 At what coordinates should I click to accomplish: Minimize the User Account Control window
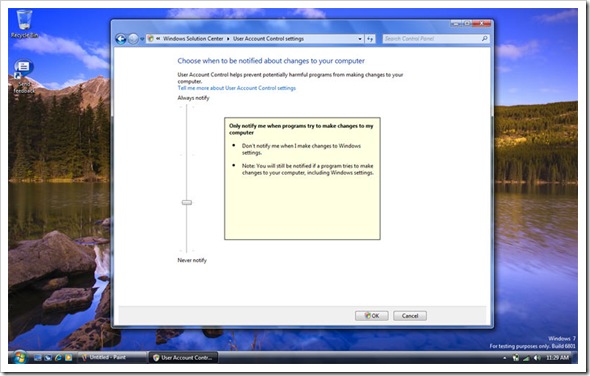[456, 24]
